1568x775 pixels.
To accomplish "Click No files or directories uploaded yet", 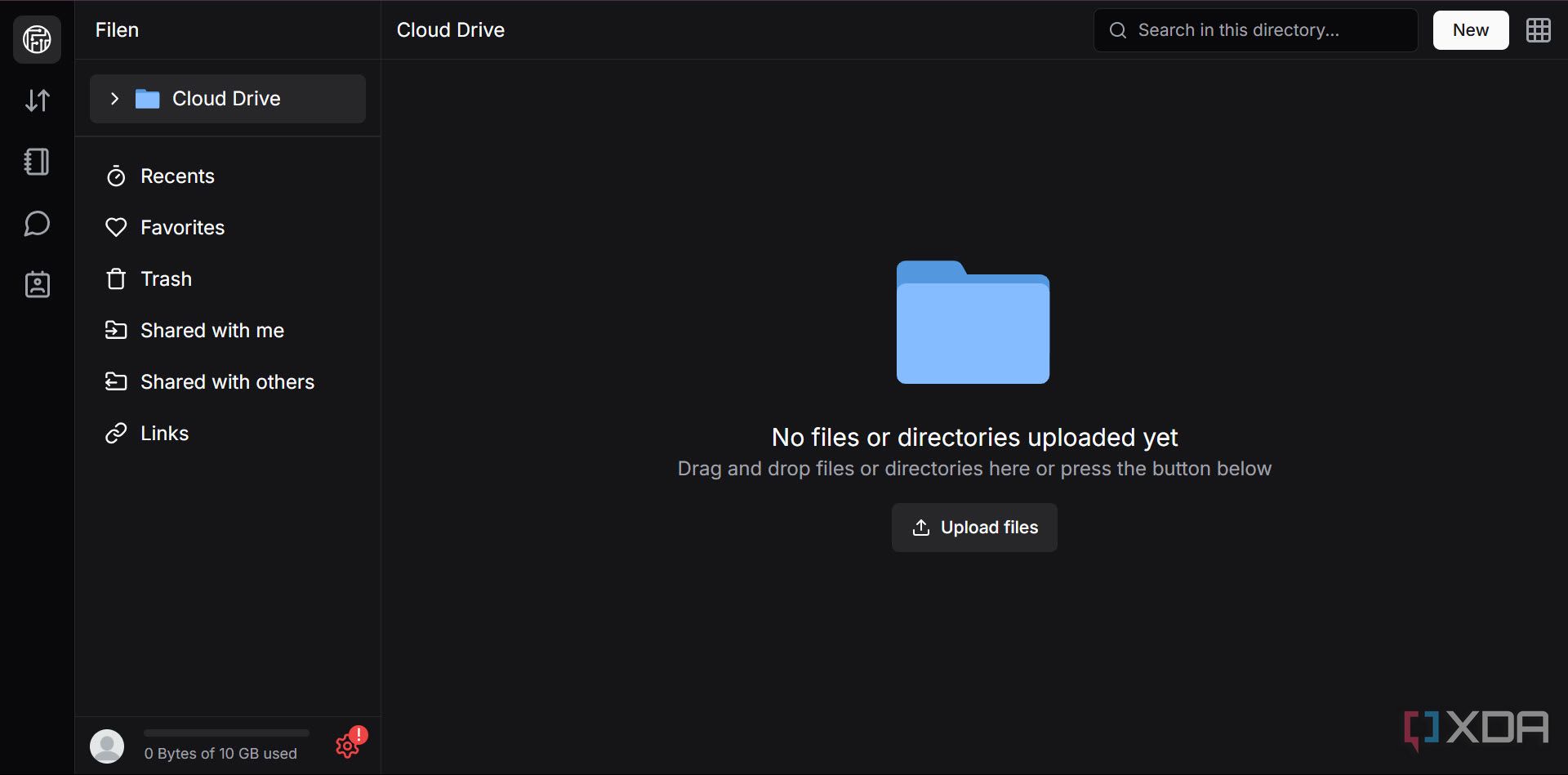I will click(x=974, y=438).
